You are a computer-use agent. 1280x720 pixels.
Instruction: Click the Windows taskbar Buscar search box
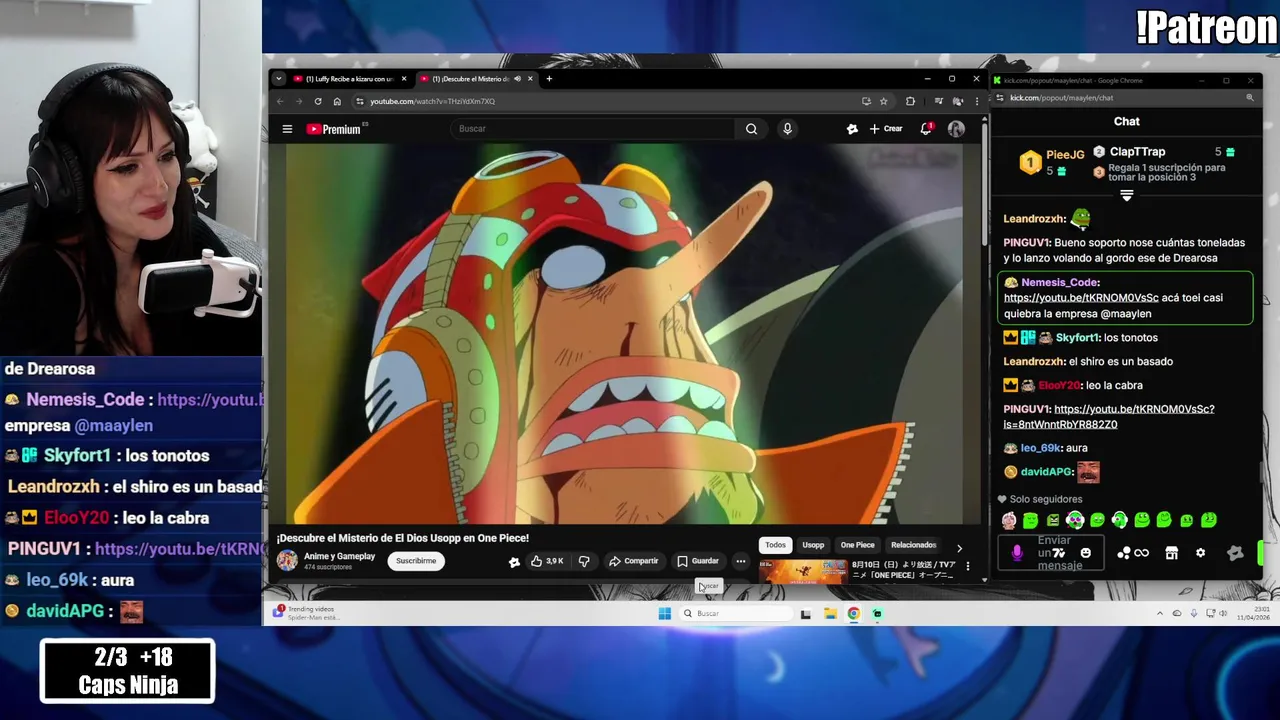point(738,614)
